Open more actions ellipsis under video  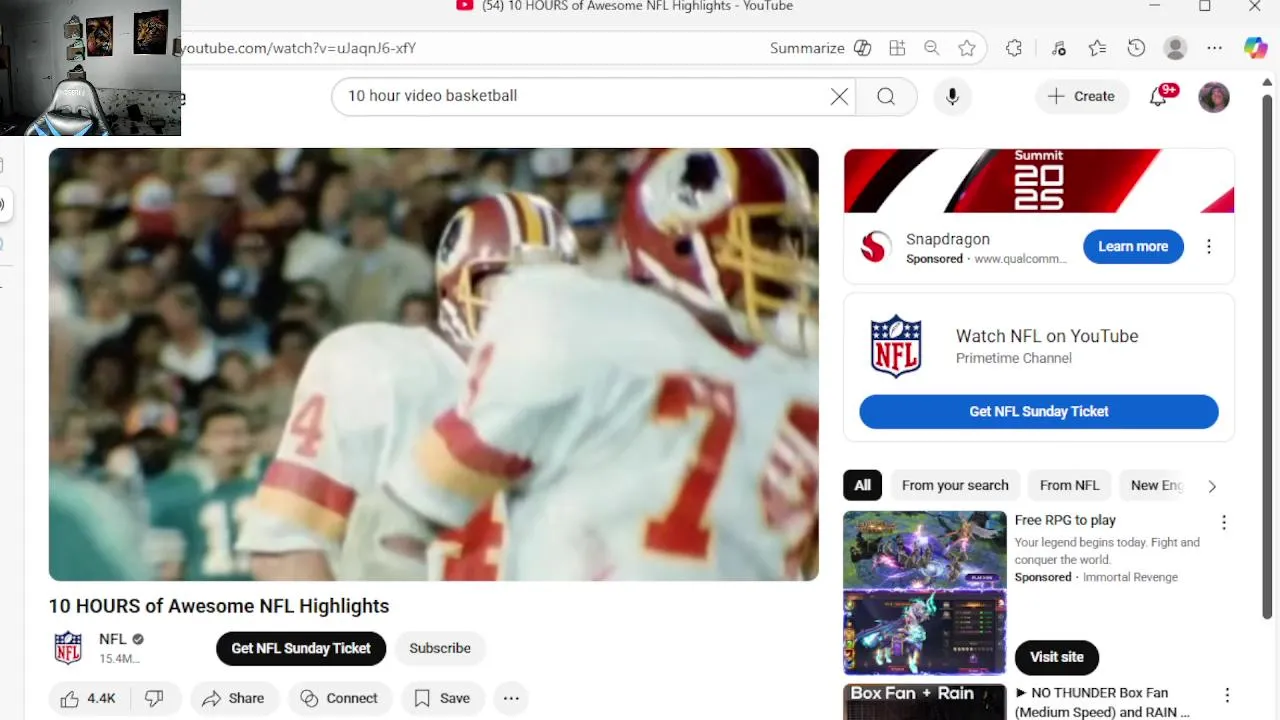coord(511,698)
